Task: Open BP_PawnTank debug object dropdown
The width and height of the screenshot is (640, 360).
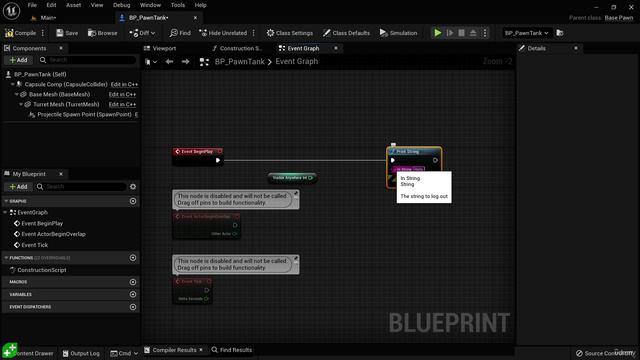Action: [x=526, y=33]
